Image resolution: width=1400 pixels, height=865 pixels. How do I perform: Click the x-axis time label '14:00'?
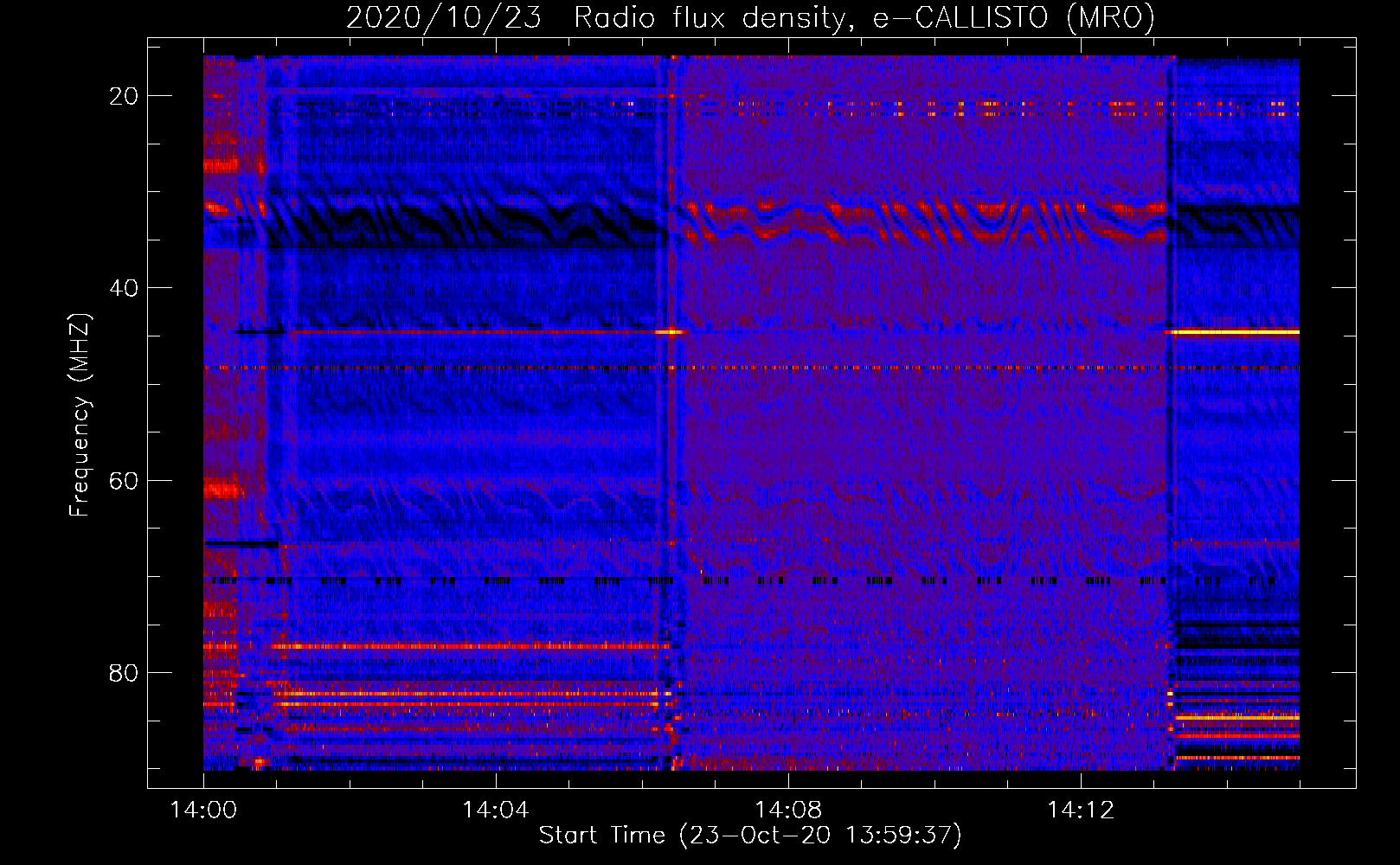203,811
